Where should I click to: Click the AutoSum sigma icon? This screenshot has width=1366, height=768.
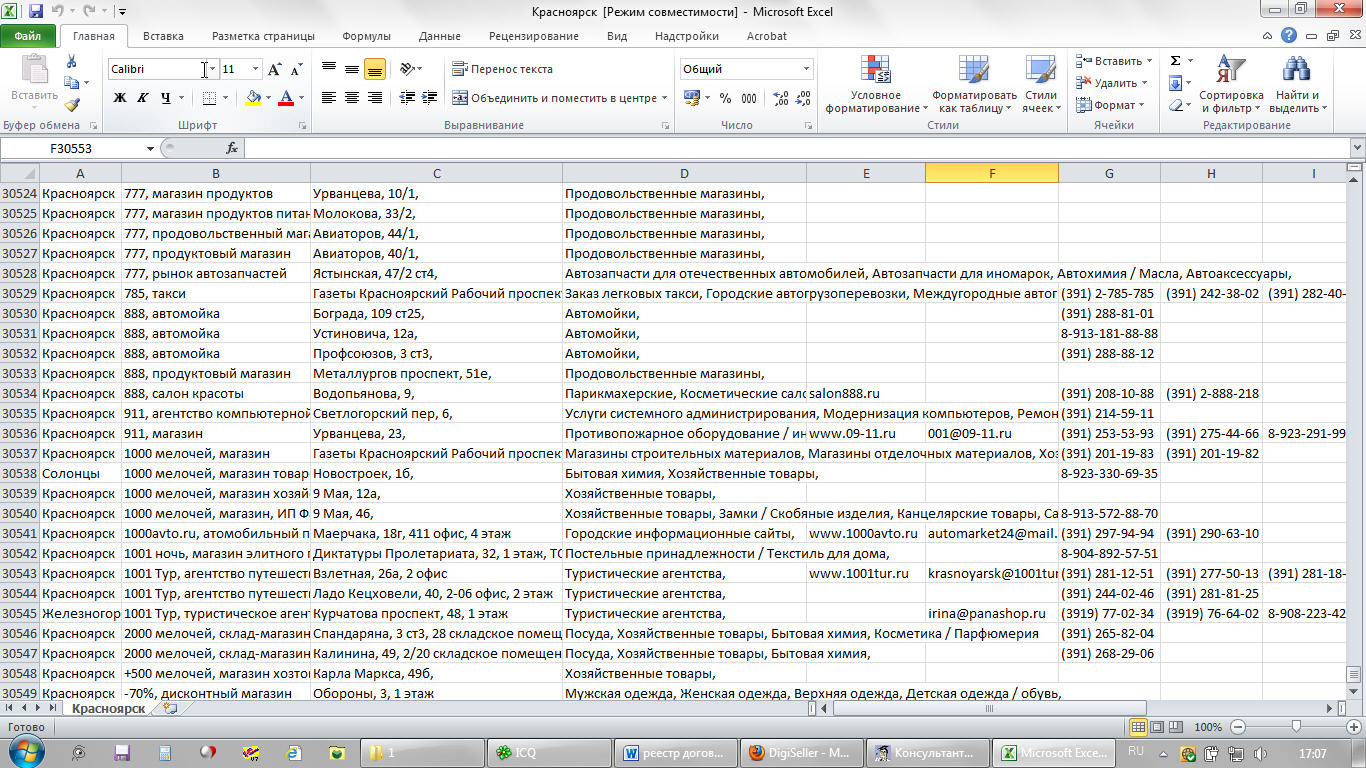coord(1175,61)
